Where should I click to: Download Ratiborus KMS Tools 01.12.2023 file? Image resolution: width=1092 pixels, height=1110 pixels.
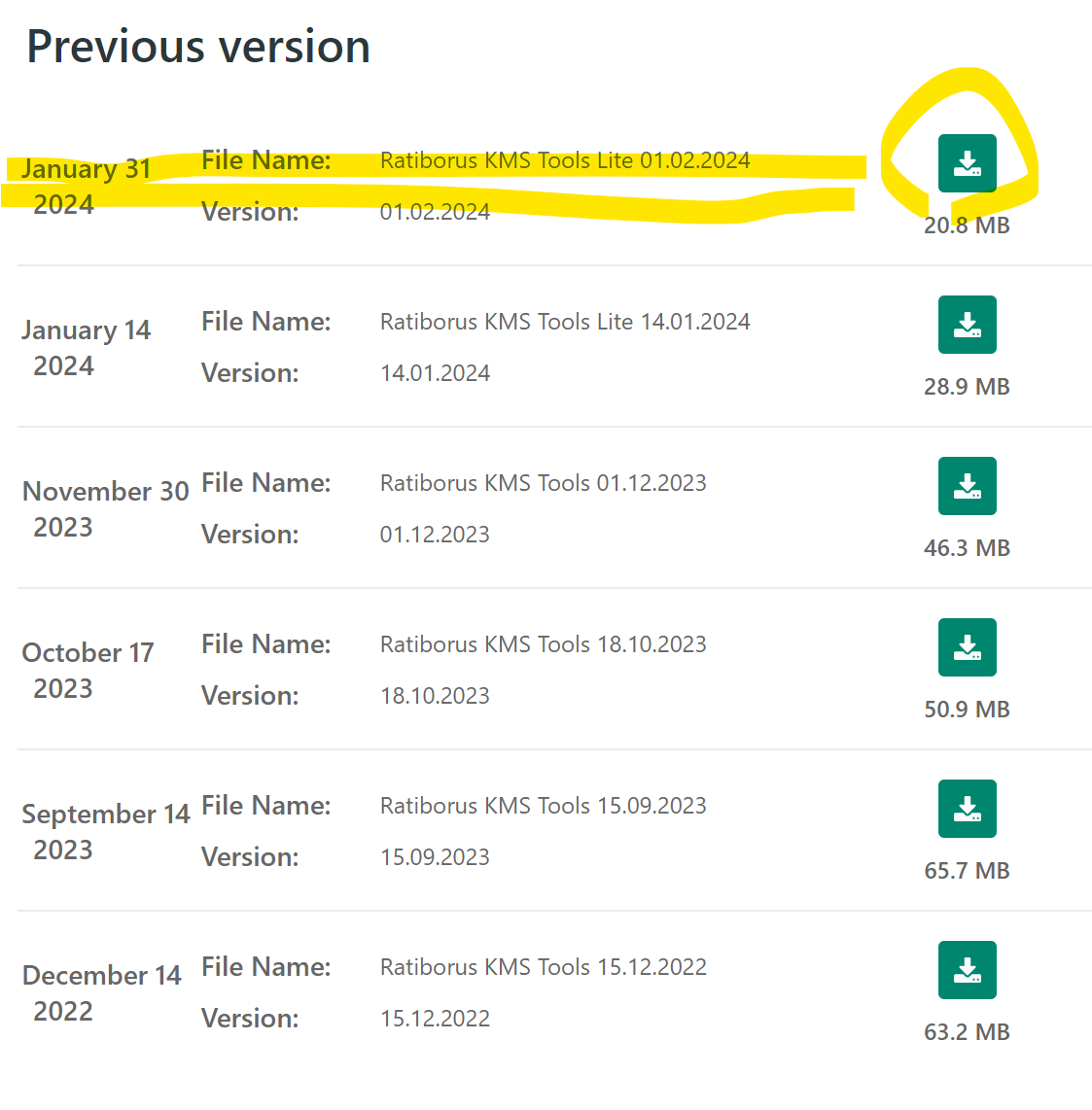coord(967,486)
